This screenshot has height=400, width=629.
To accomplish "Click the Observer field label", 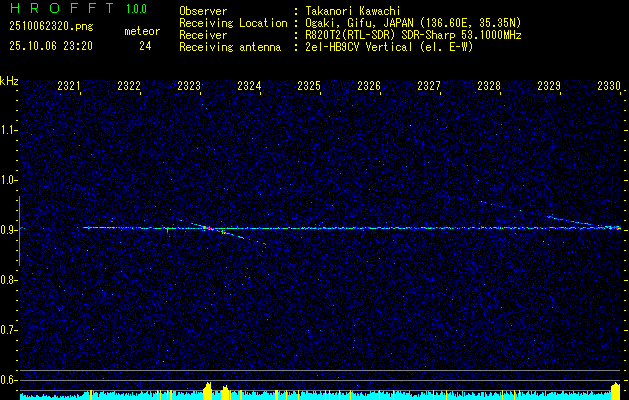I will tap(203, 11).
